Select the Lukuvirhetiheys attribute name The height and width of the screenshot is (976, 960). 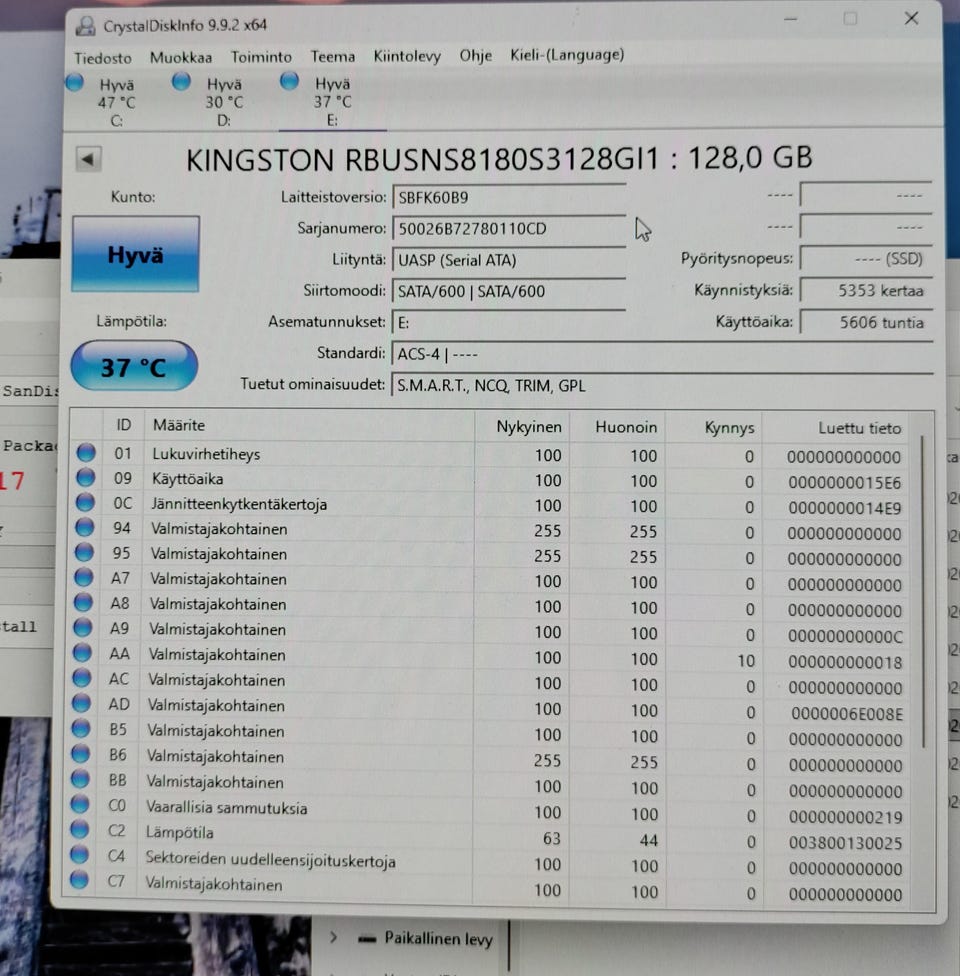[x=206, y=454]
